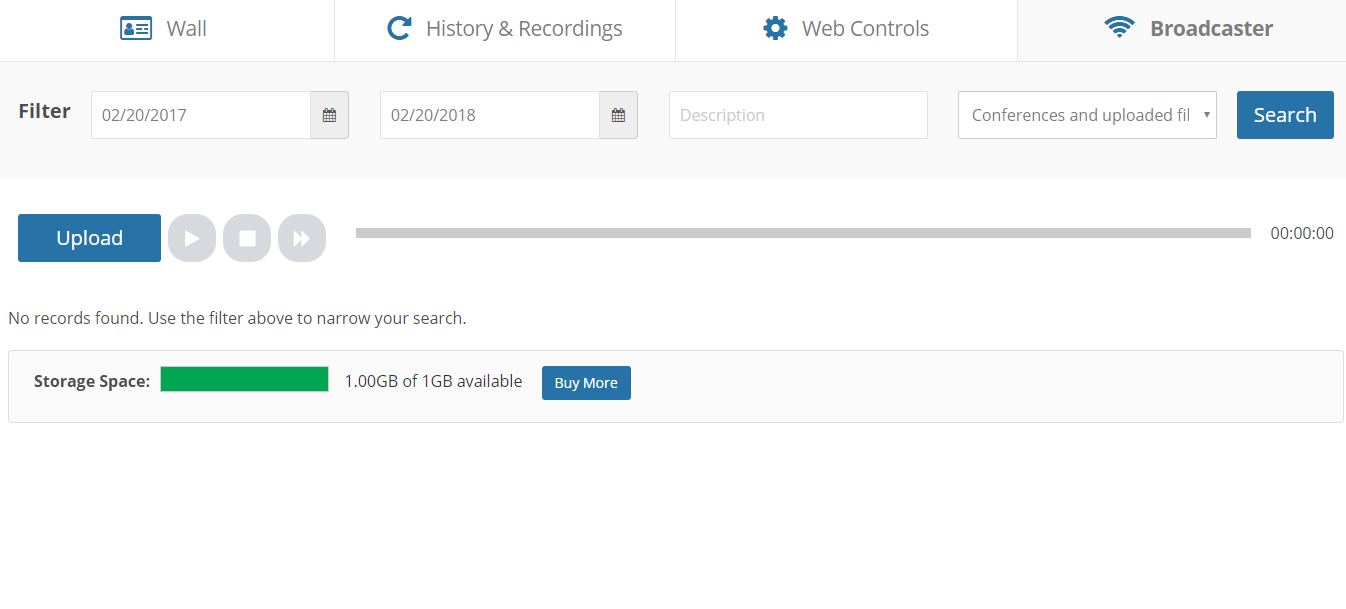Click the 02/20/2017 start date field
The image size is (1346, 609).
[x=201, y=115]
